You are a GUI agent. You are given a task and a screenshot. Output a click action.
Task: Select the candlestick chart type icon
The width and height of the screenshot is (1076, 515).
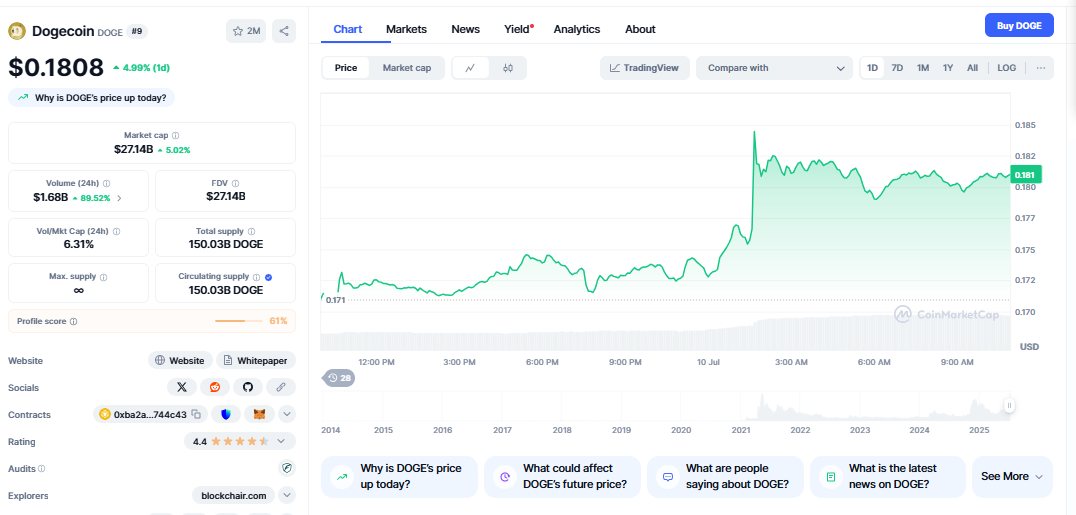508,68
